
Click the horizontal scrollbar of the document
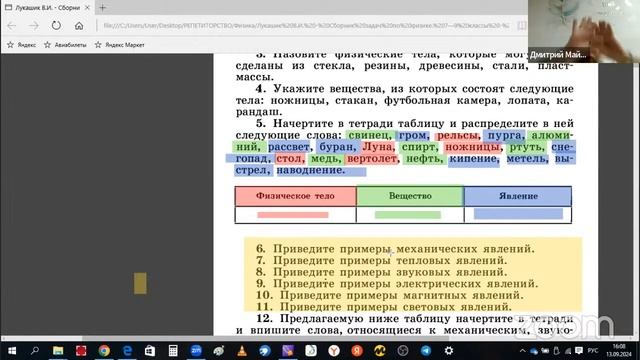pyautogui.click(x=265, y=338)
